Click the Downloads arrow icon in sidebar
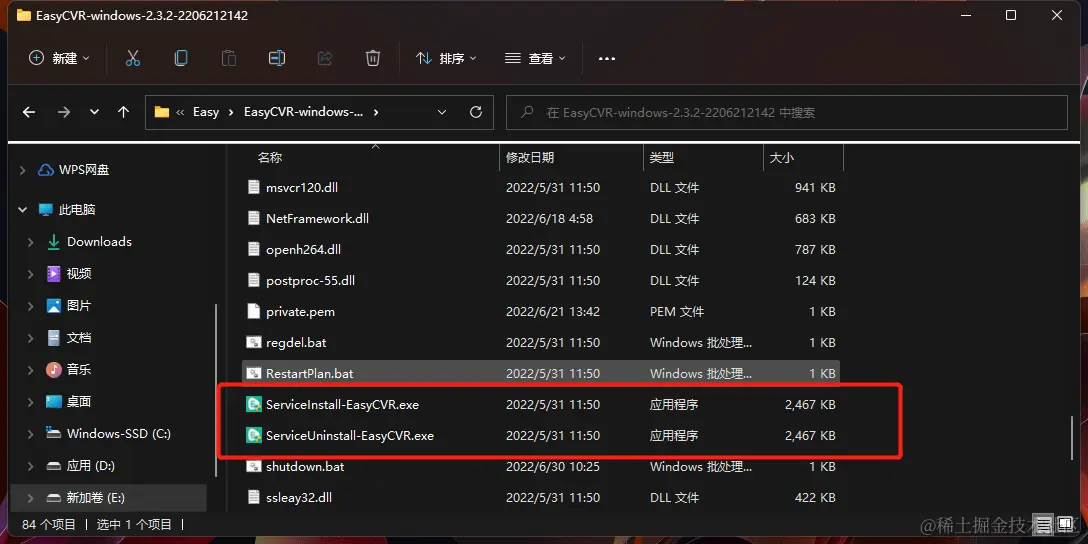This screenshot has height=544, width=1088. click(x=53, y=241)
